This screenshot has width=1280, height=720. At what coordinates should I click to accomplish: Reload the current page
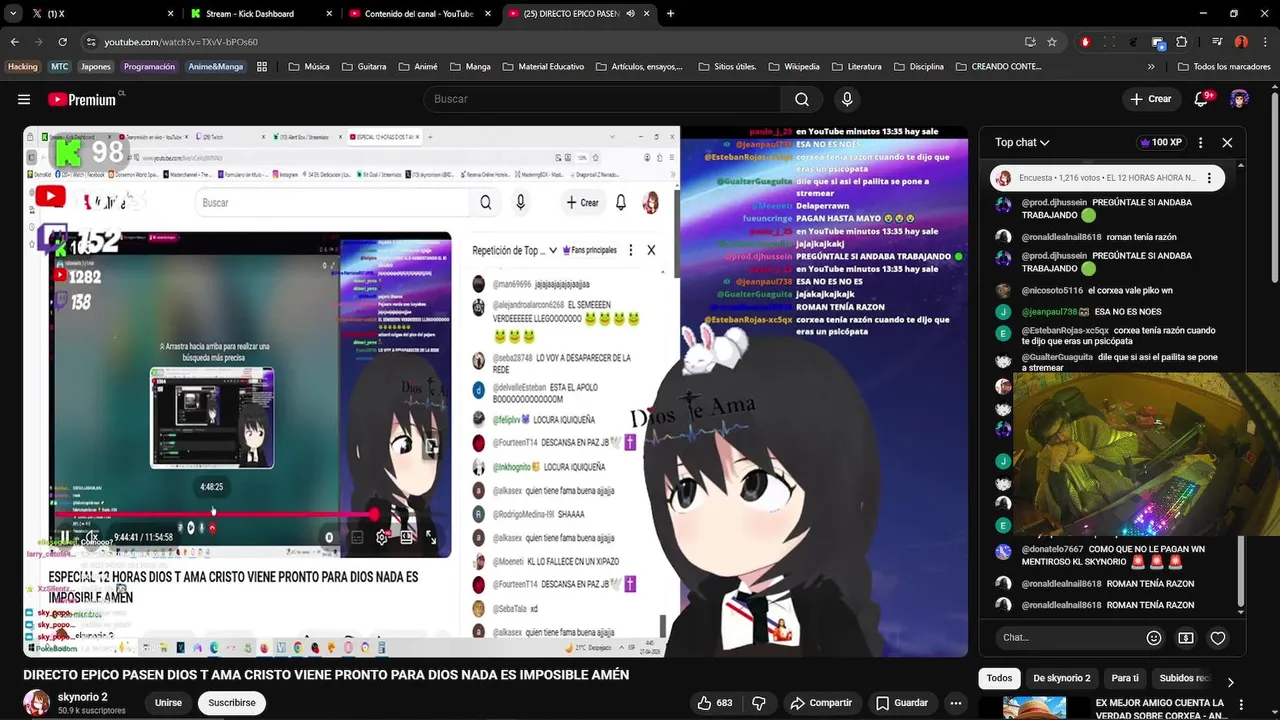click(62, 42)
